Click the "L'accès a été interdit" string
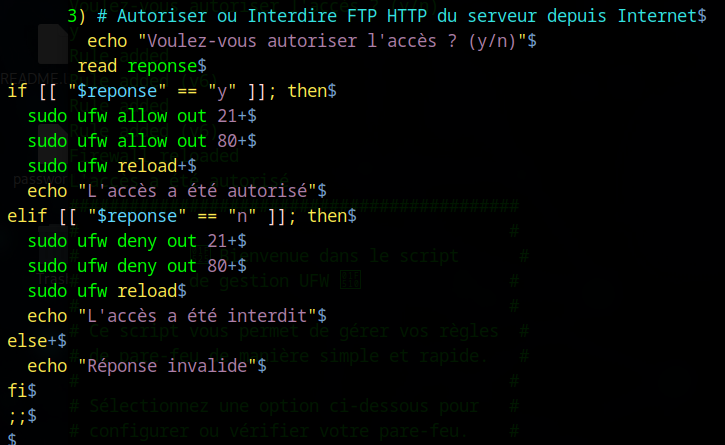Screen dimensions: 725x445 (197, 316)
